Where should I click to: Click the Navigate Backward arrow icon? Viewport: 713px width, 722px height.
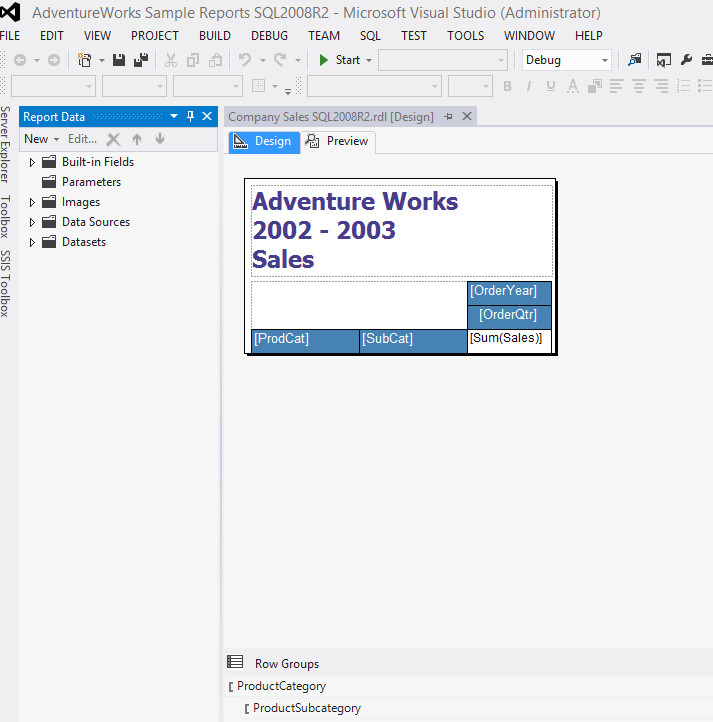20,60
